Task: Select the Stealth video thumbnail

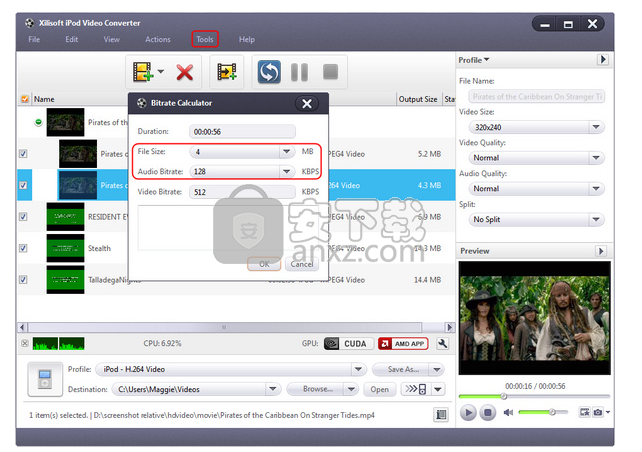Action: click(66, 248)
